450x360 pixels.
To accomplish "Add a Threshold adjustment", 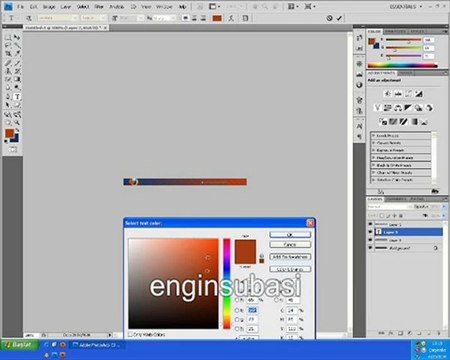I will (404, 122).
